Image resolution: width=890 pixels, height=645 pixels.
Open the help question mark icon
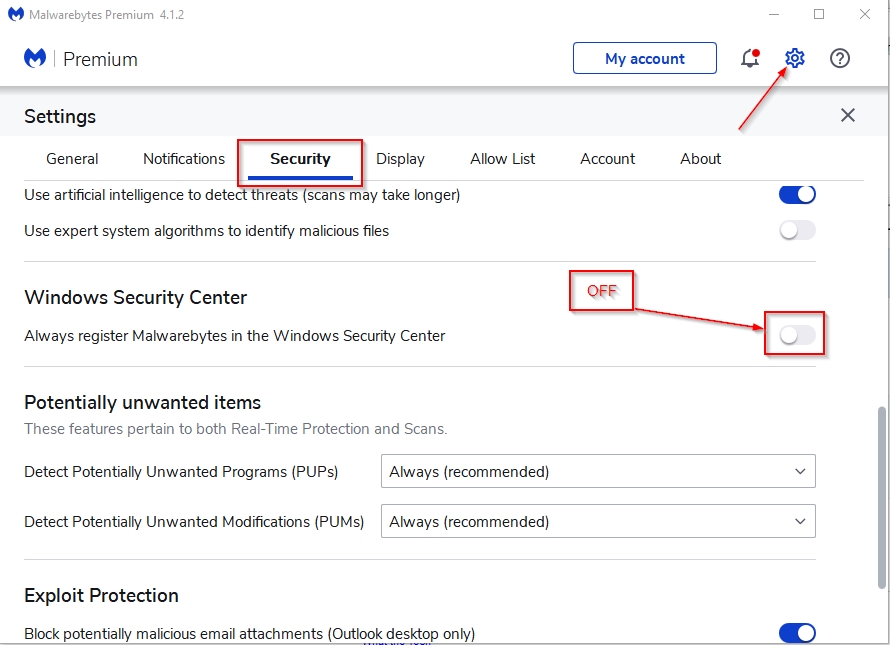[839, 58]
